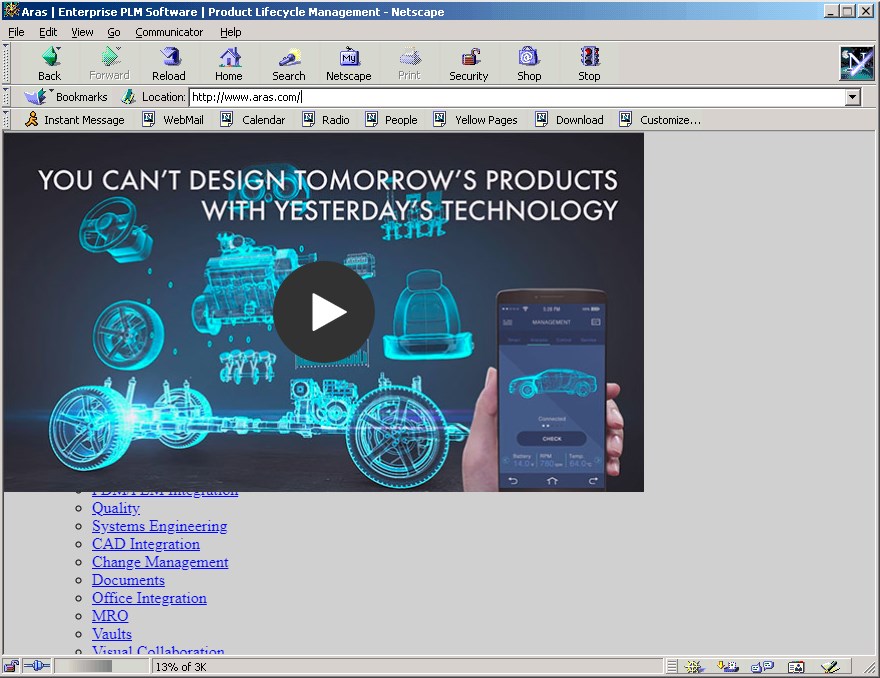The height and width of the screenshot is (678, 880).
Task: Open the Bookmarks dropdown
Action: coord(66,97)
